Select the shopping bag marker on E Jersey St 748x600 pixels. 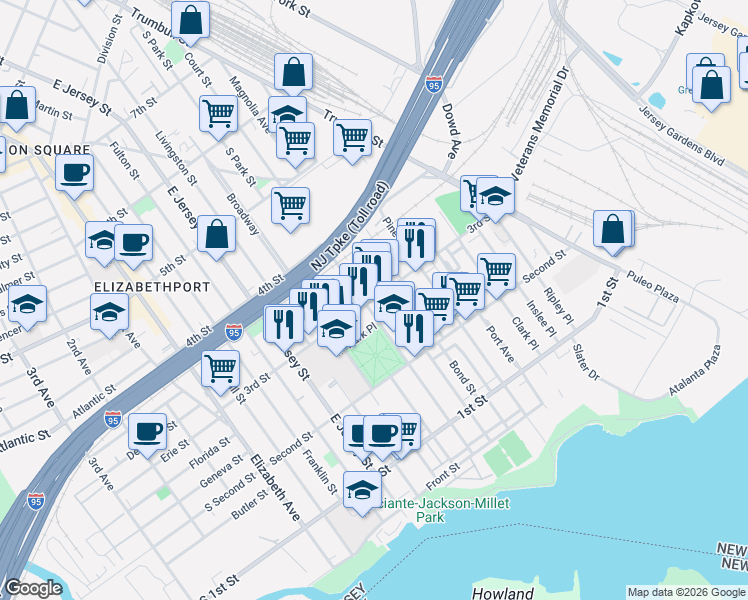217,237
